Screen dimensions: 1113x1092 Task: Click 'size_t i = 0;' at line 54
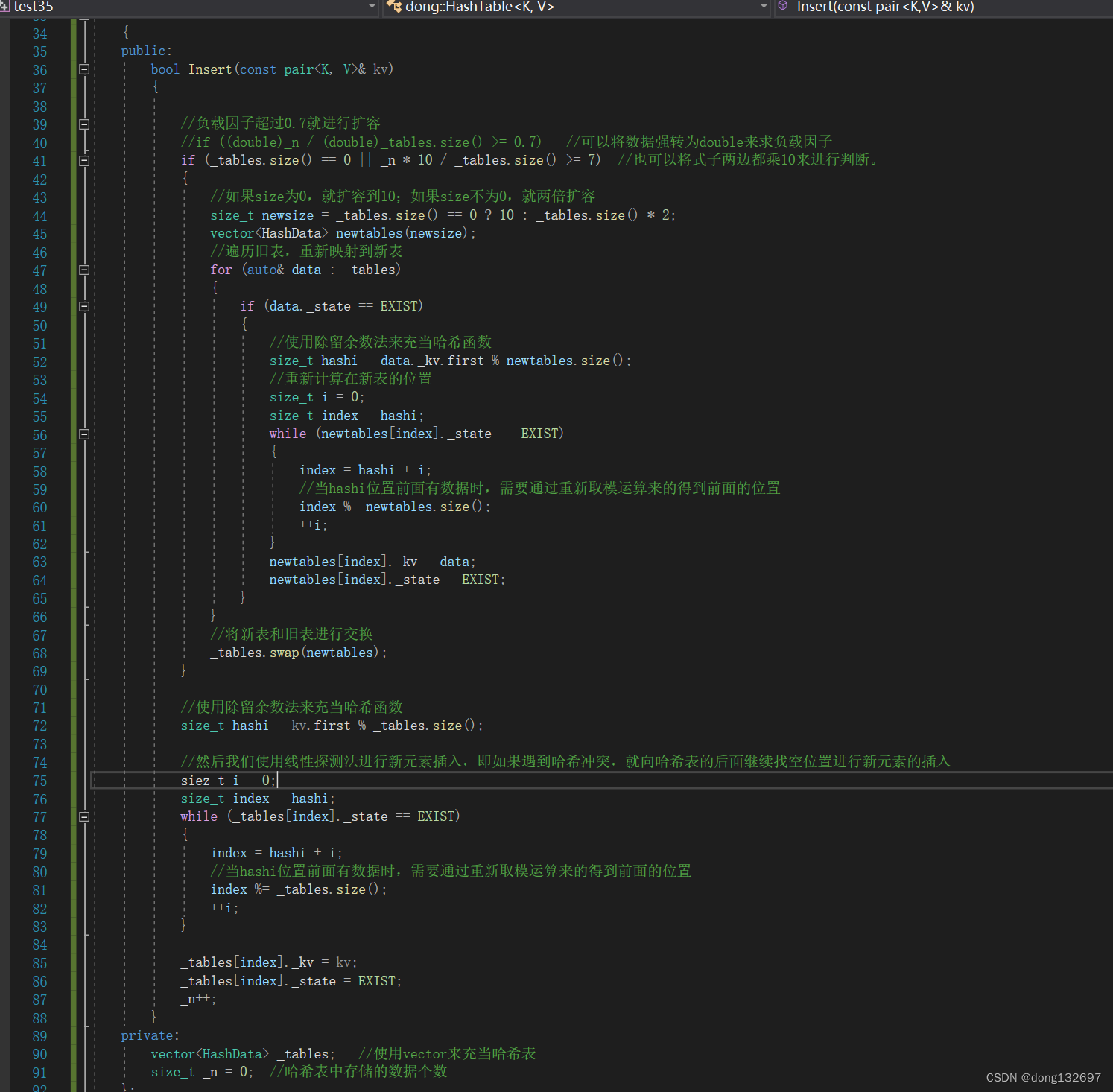point(317,397)
